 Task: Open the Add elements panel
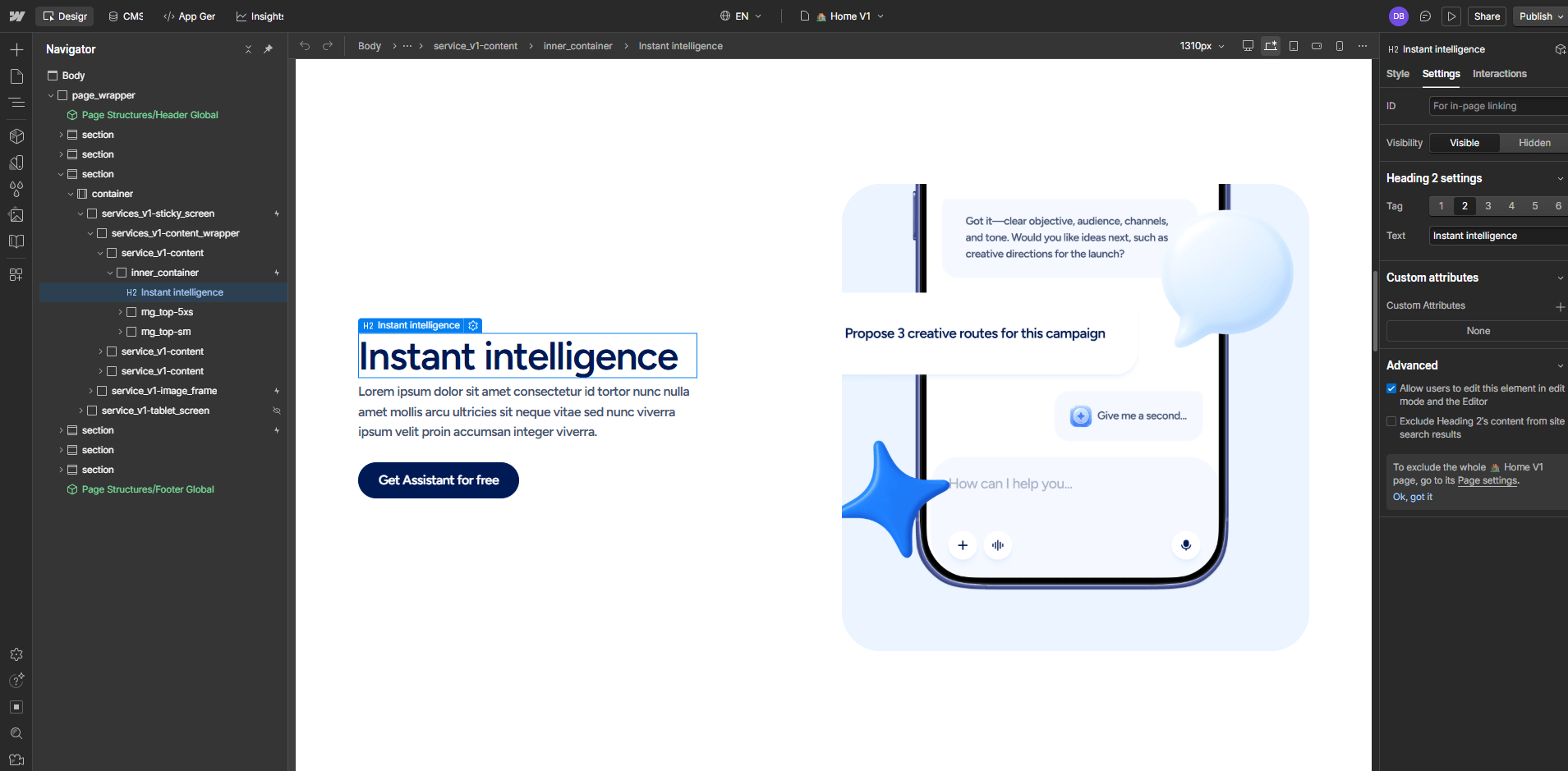[x=16, y=50]
